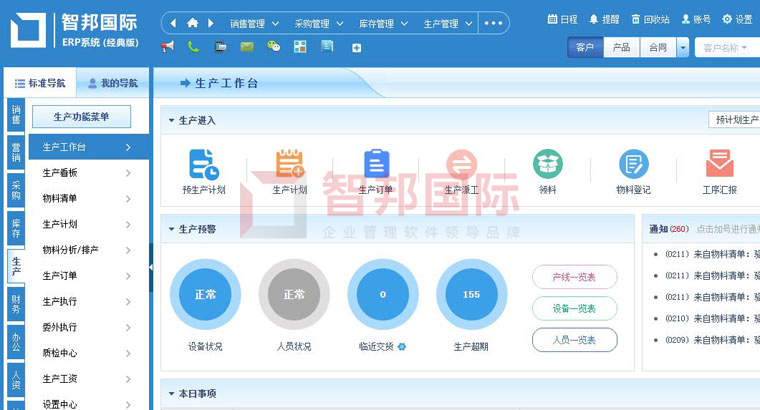Select 办公 vertical sidebar tab

coord(16,342)
